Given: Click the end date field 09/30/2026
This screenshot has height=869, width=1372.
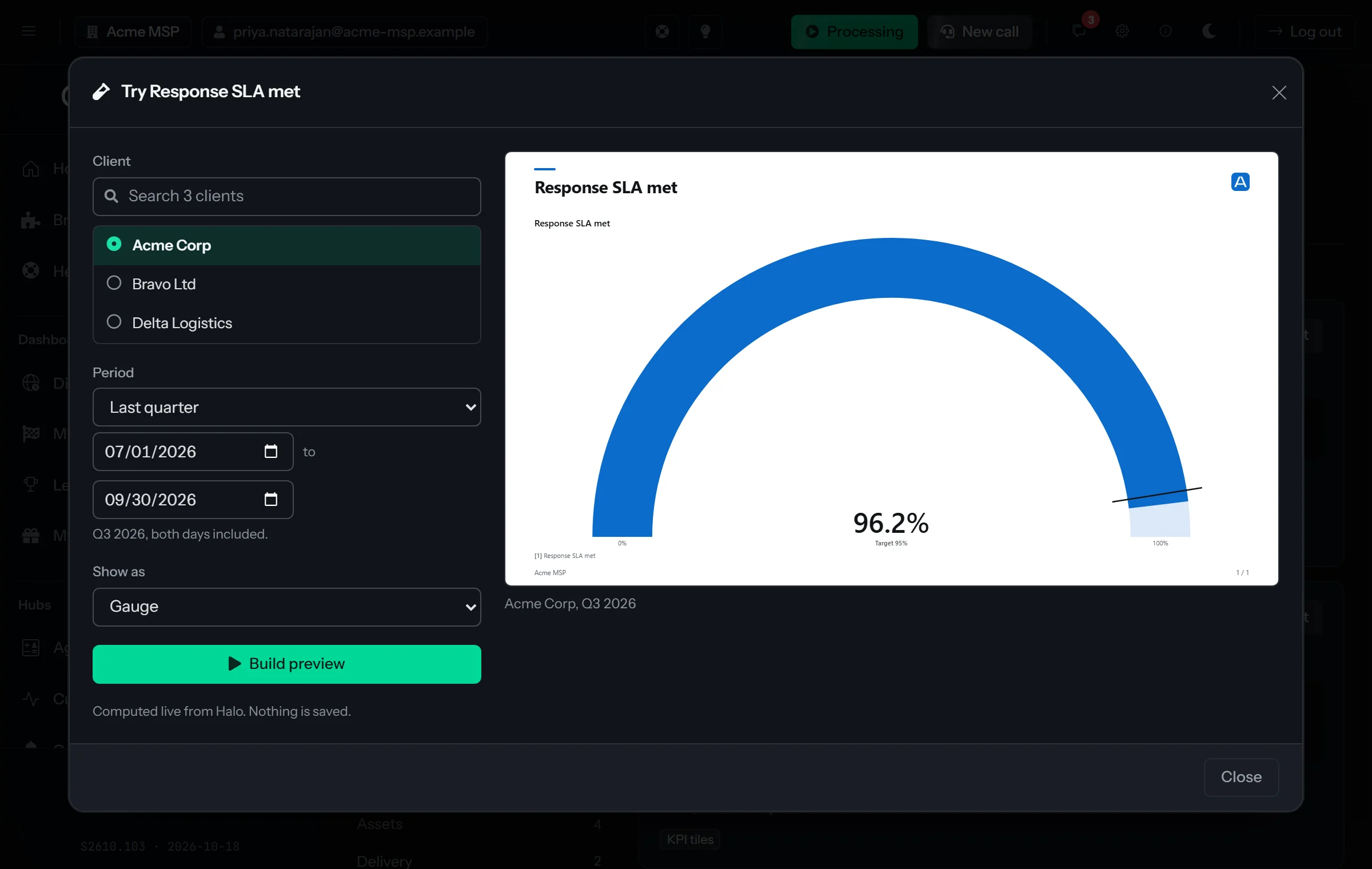Looking at the screenshot, I should pos(193,500).
